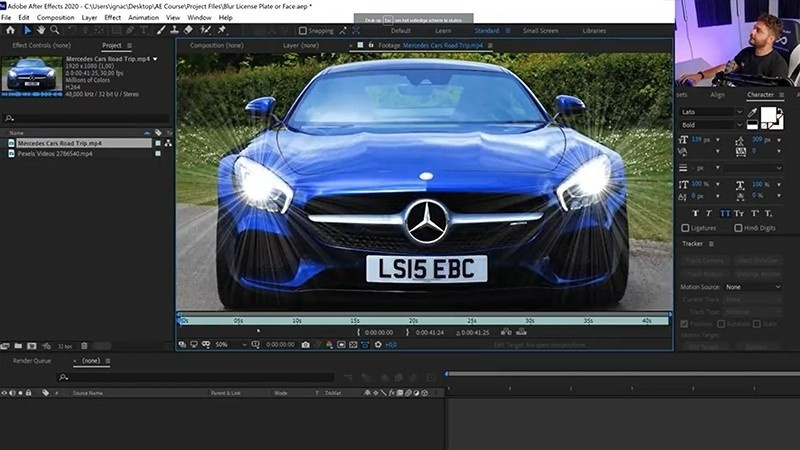Select the Zoom magnifier tool
800x450 pixels.
coord(55,30)
